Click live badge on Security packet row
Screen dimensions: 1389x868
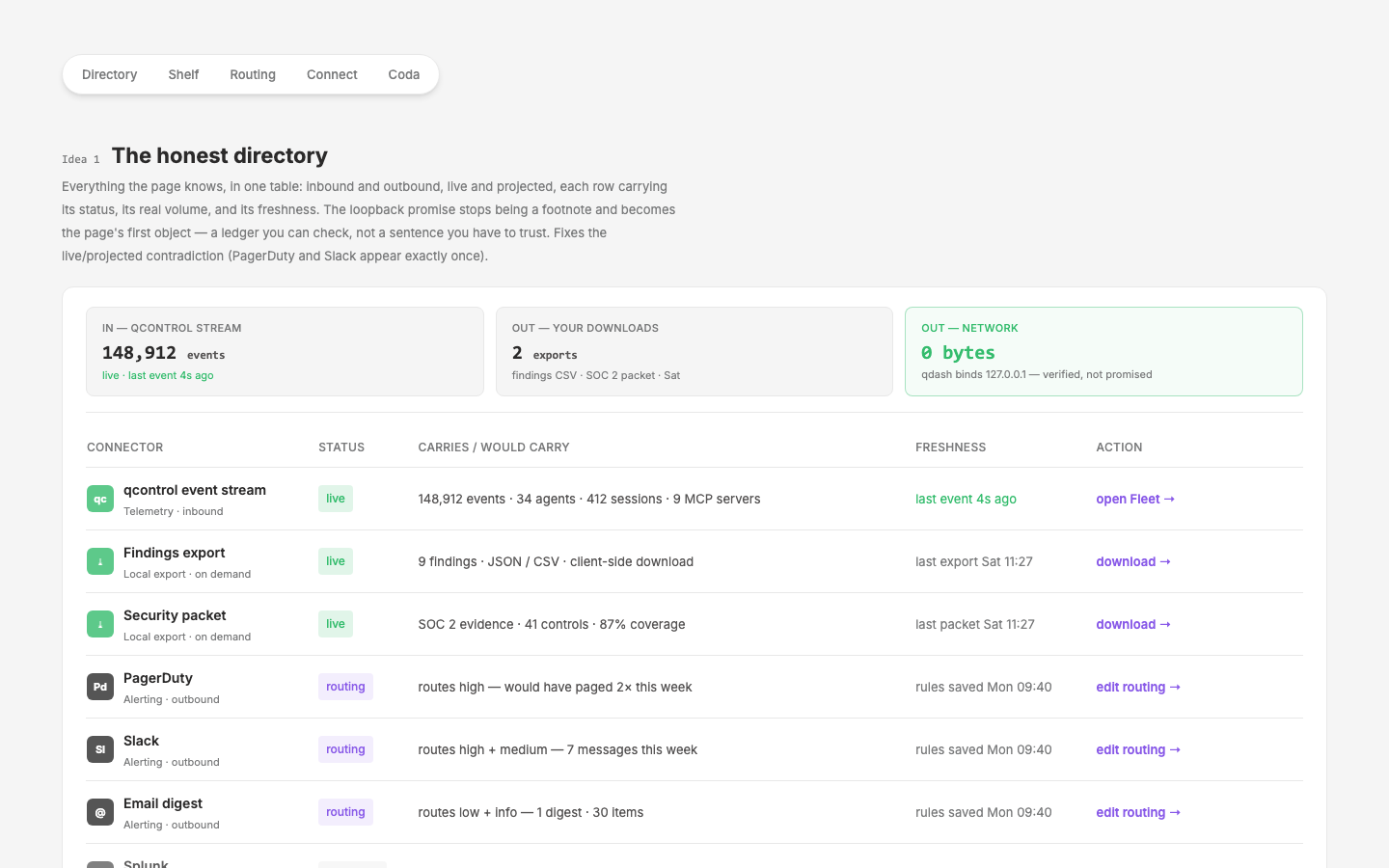[336, 624]
